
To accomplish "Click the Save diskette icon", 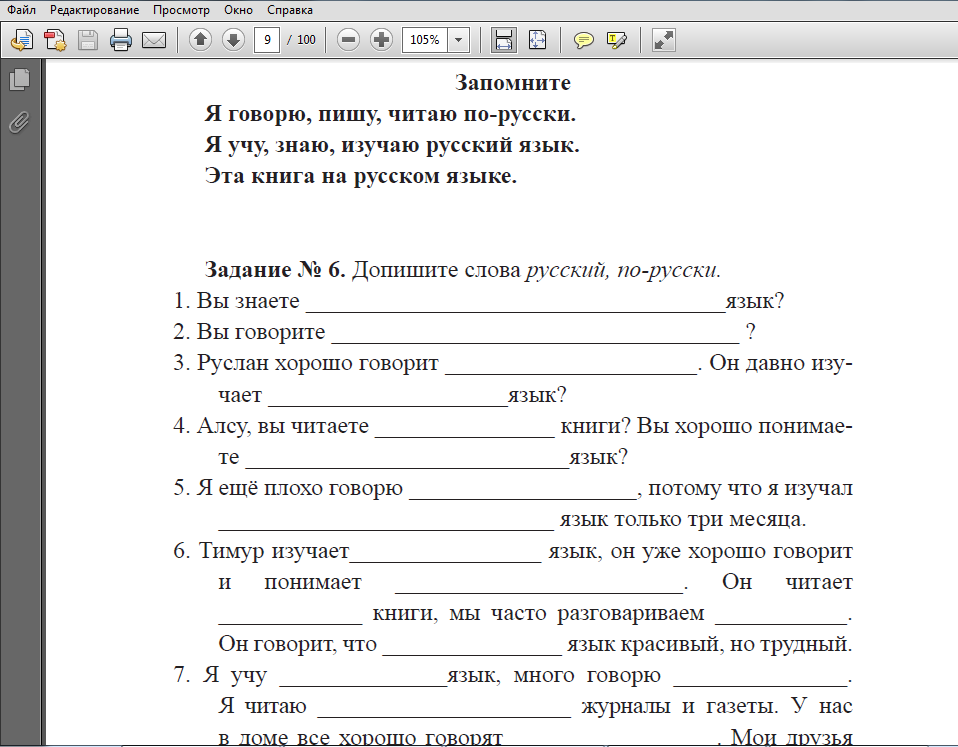I will pyautogui.click(x=88, y=40).
